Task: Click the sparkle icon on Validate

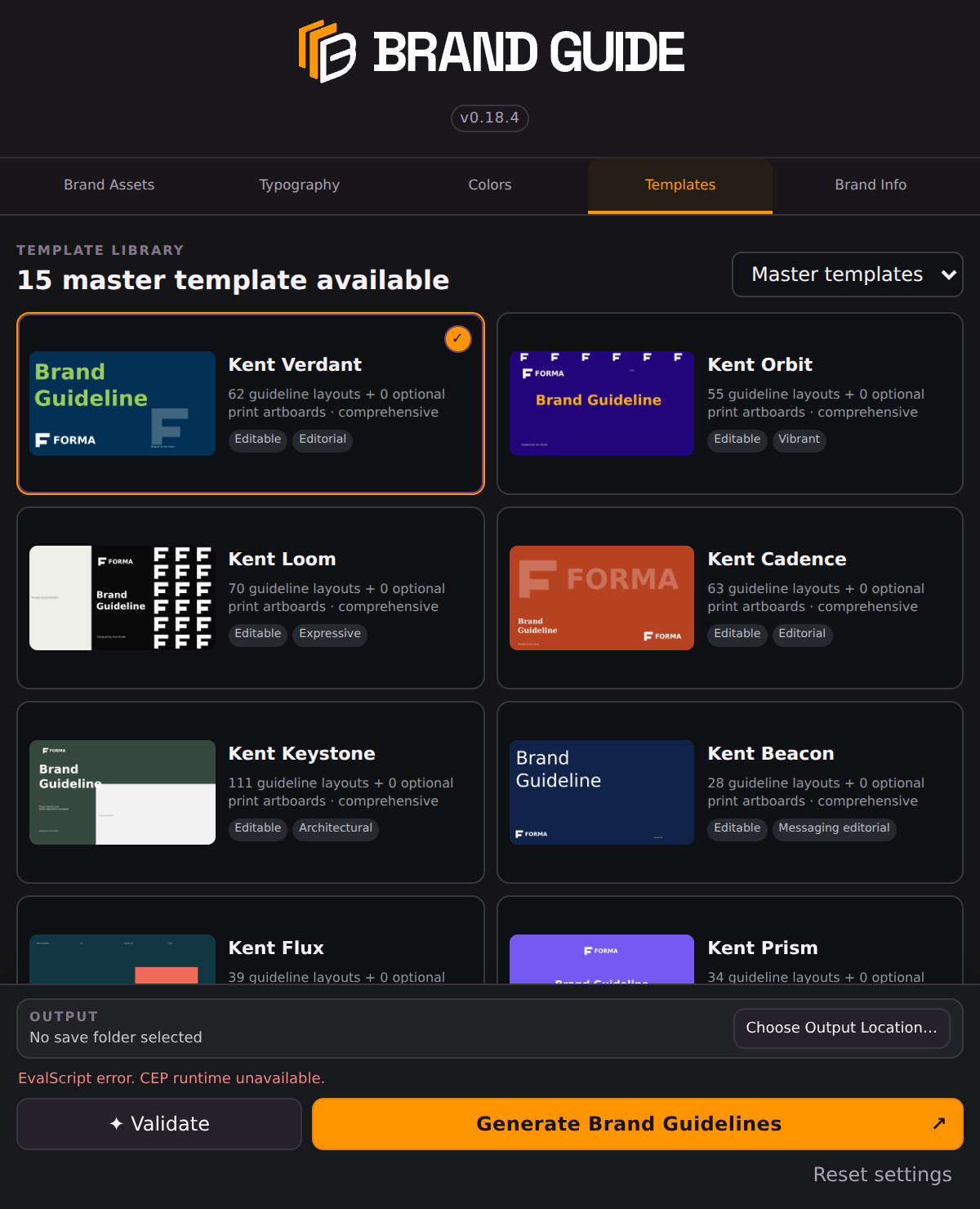Action: click(117, 1124)
